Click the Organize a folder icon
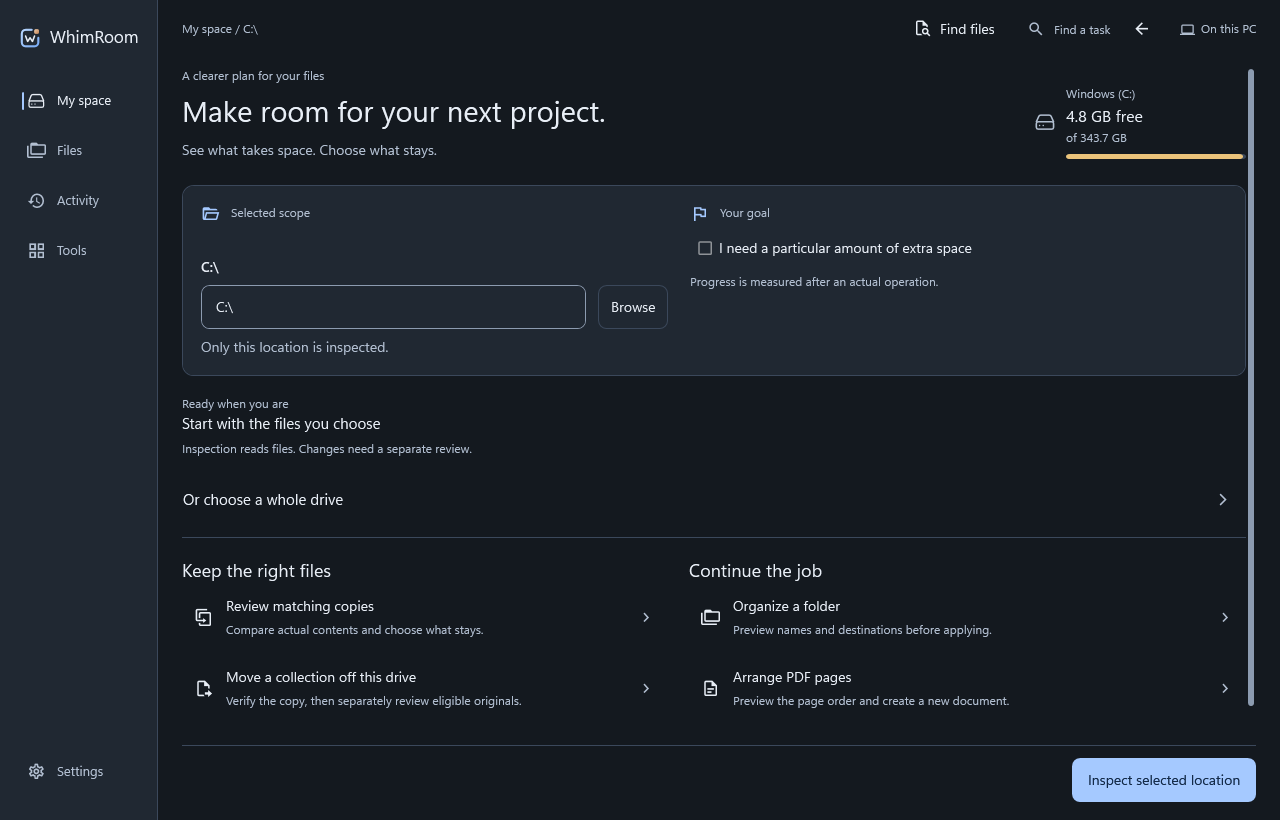 click(x=710, y=617)
